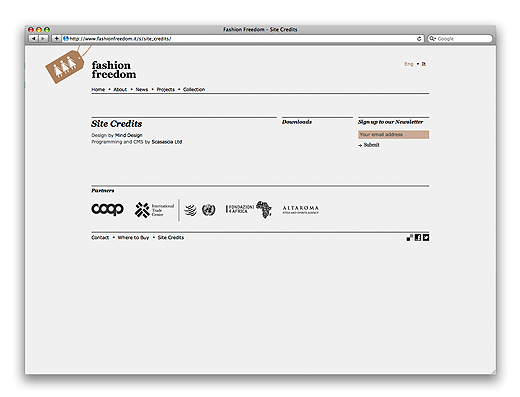This screenshot has width=520, height=397.
Task: Click the Delicious share icon in footer
Action: pyautogui.click(x=410, y=237)
